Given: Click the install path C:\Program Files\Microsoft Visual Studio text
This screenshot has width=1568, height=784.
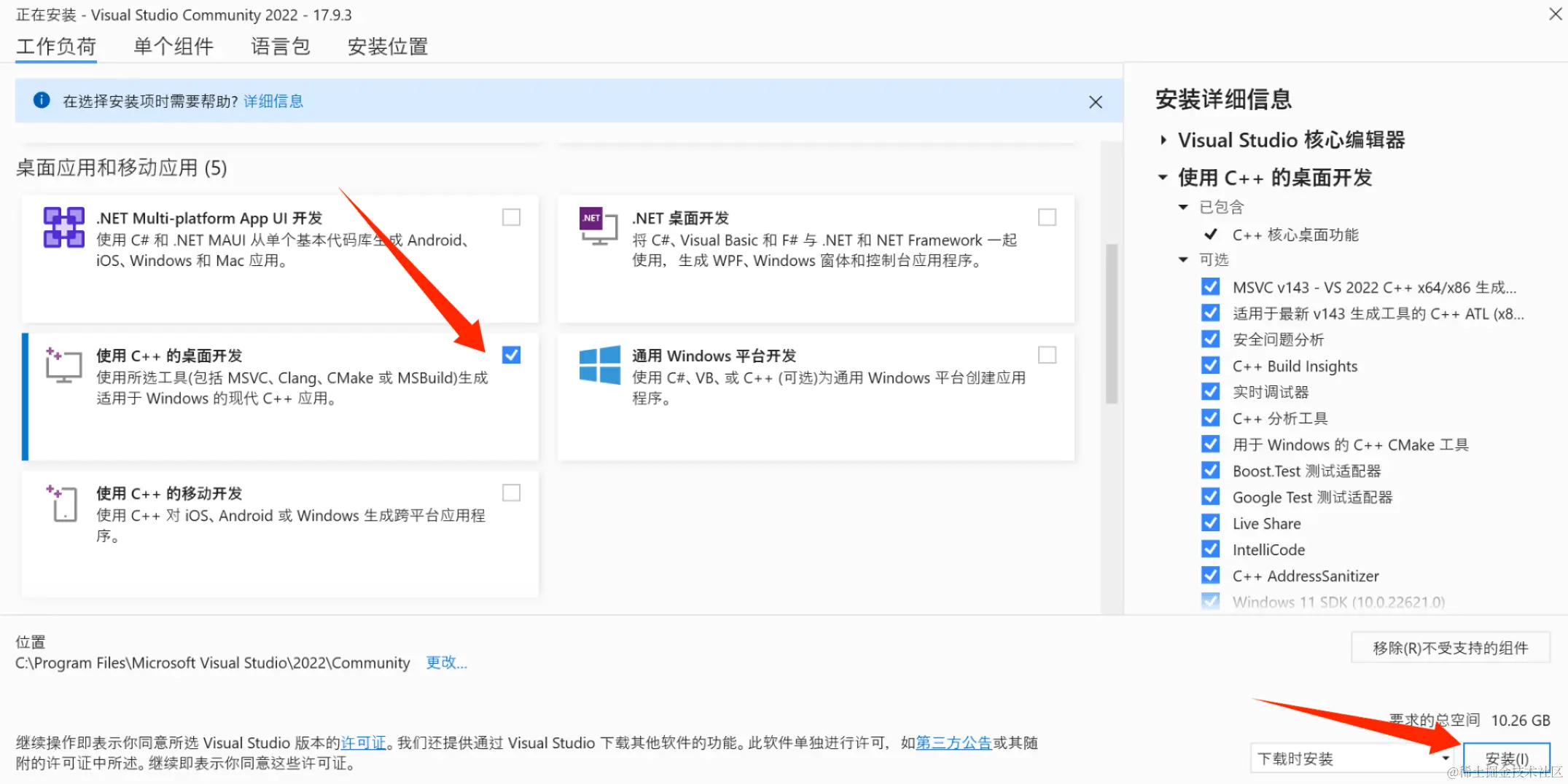Looking at the screenshot, I should (213, 663).
